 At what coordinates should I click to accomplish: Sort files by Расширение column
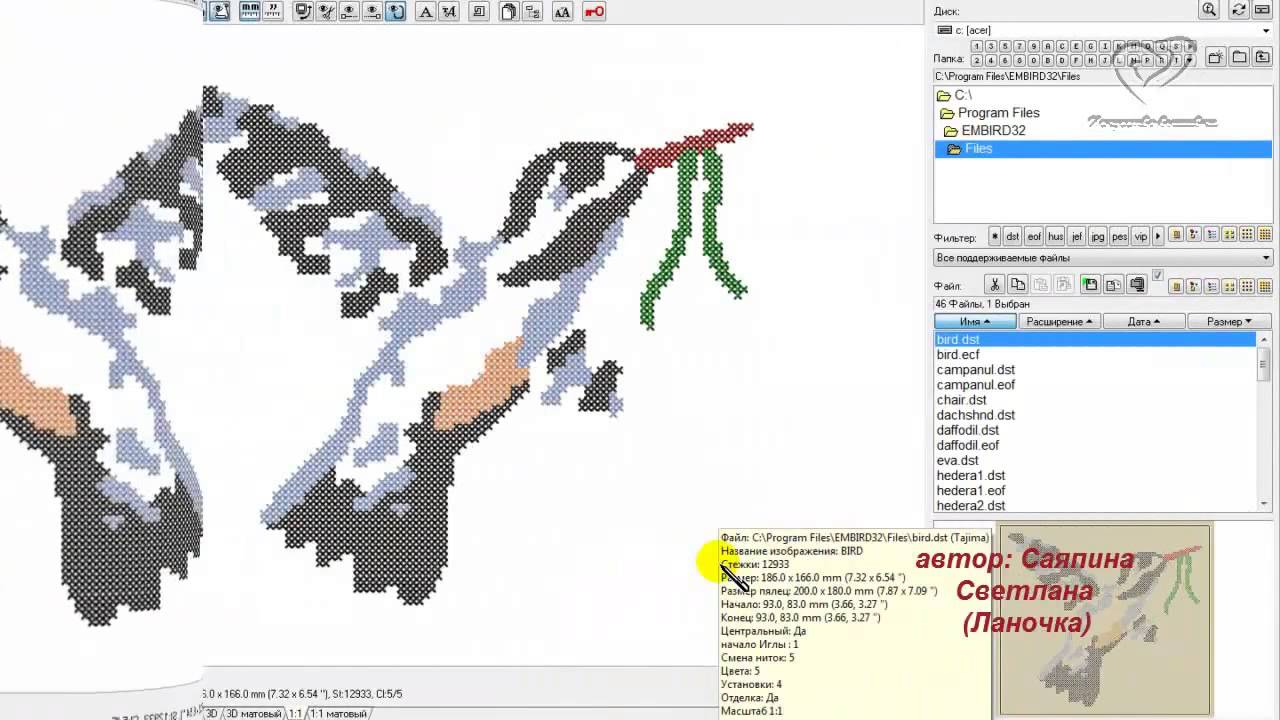tap(1060, 322)
